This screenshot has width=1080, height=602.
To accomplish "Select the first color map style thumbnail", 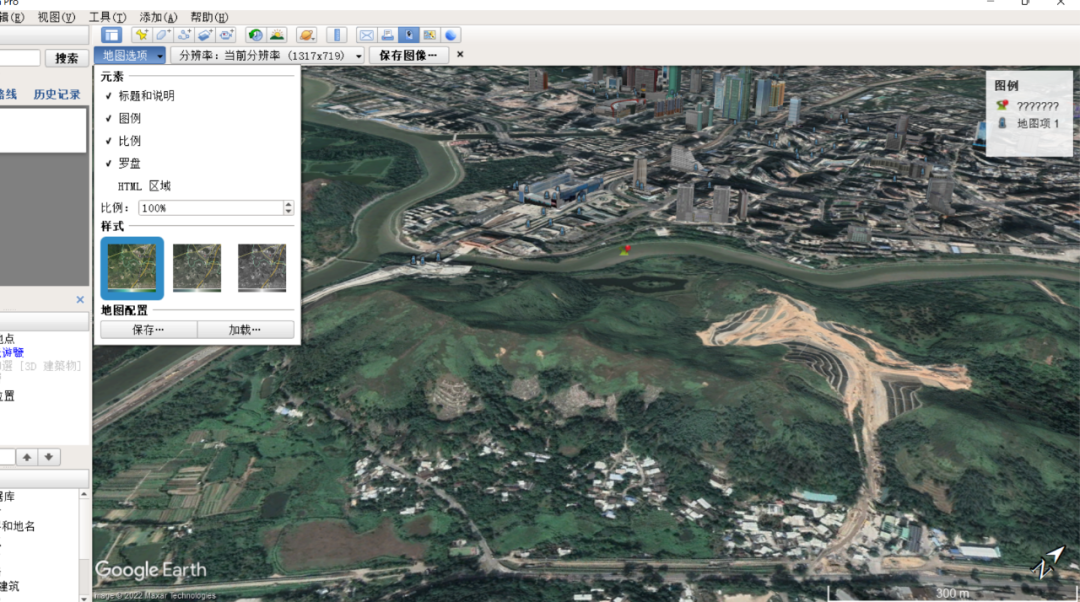I will (x=132, y=268).
